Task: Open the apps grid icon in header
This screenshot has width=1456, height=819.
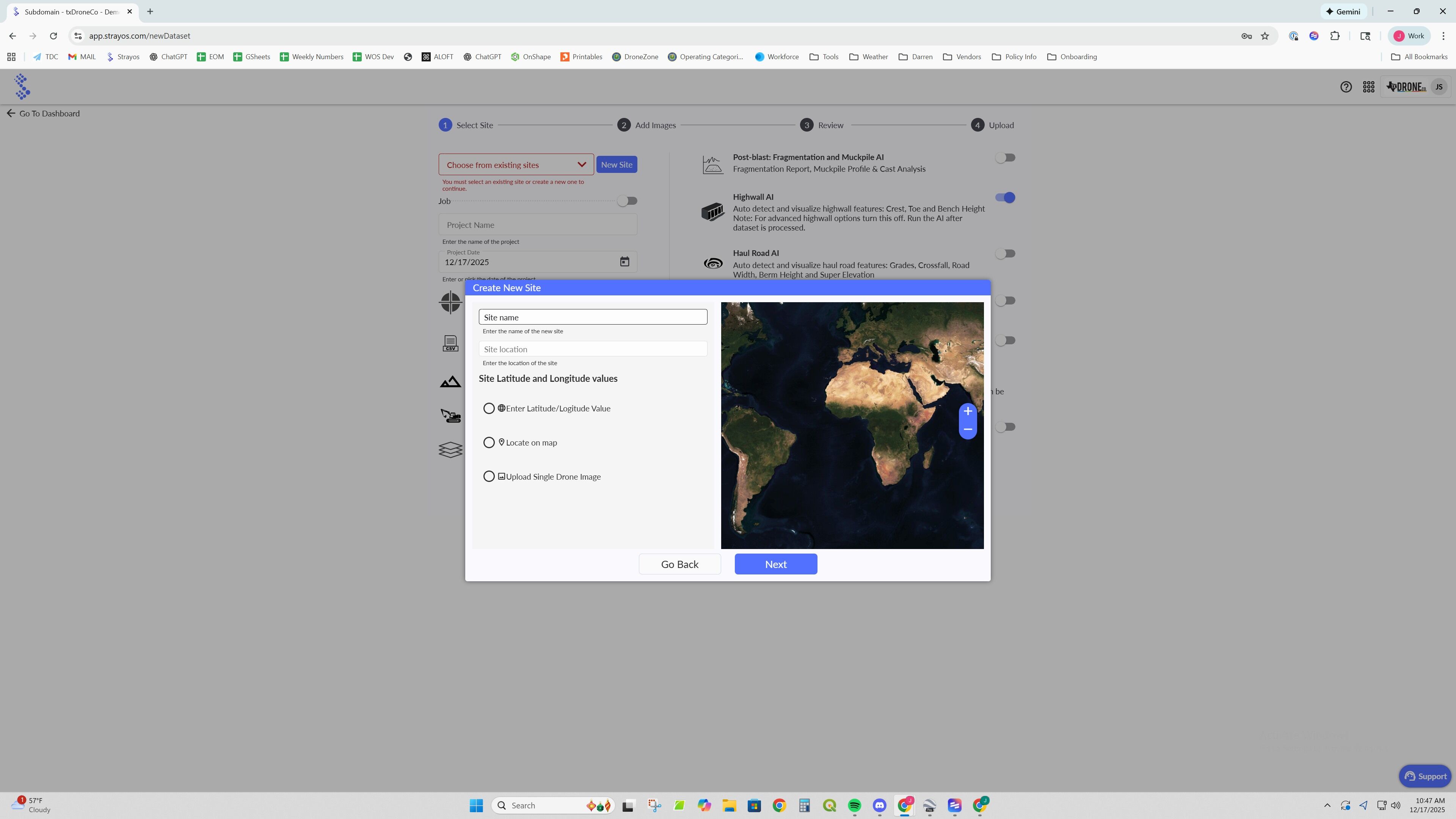Action: click(x=1368, y=87)
